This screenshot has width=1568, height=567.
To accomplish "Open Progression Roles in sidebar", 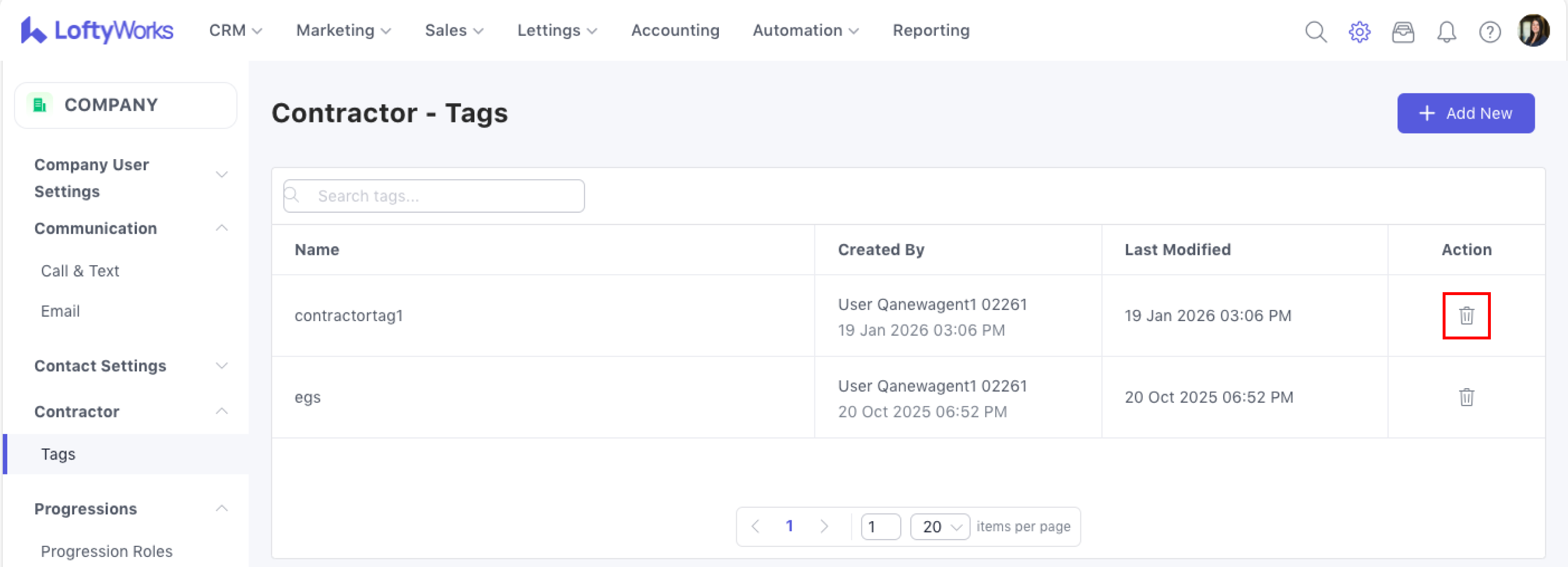I will pos(107,551).
